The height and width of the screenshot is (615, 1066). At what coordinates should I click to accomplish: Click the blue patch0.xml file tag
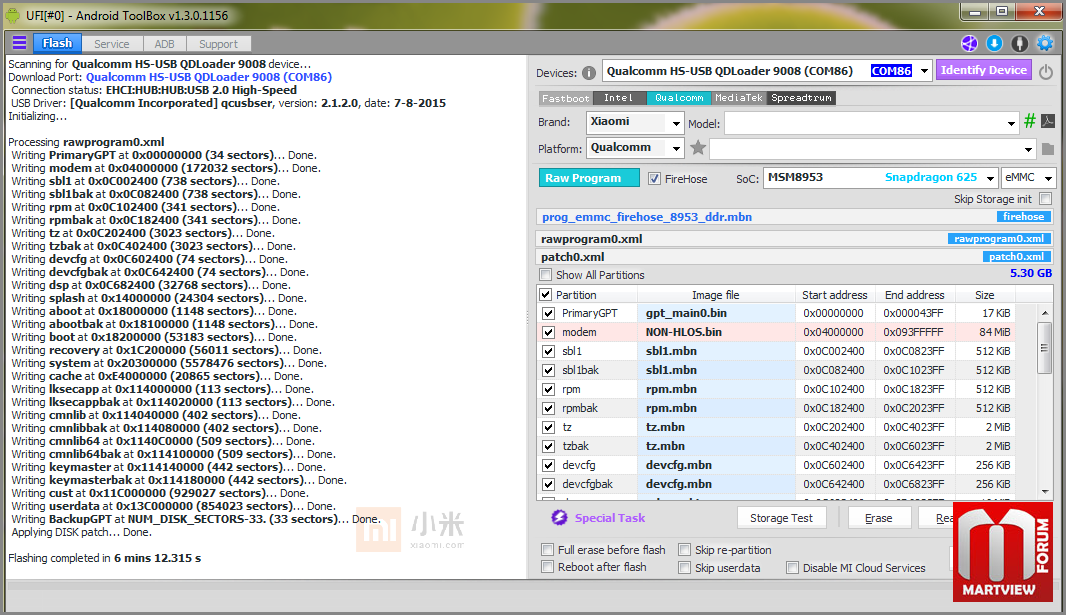(1016, 257)
